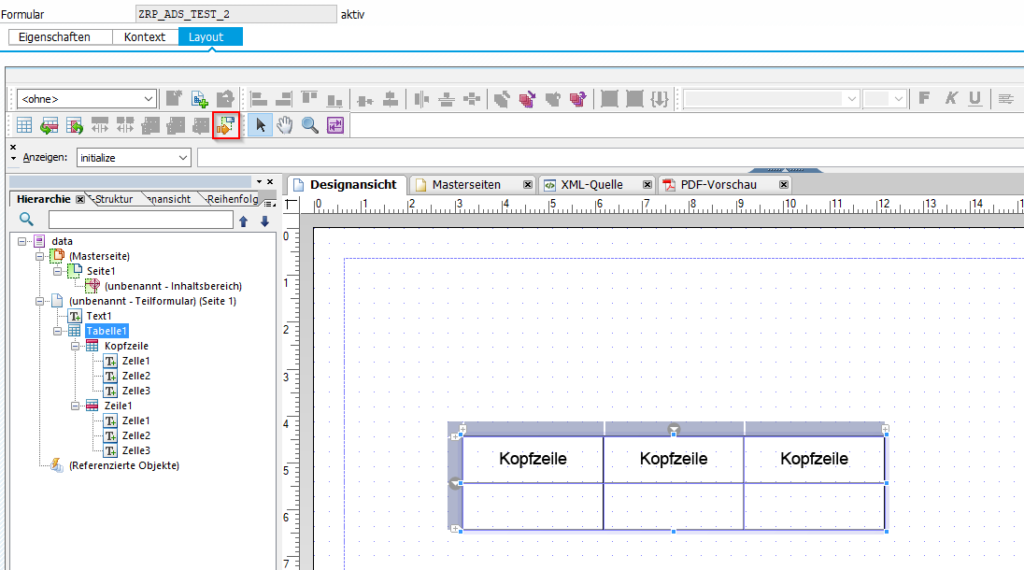Select Text1 in the hierarchy tree

tap(98, 316)
